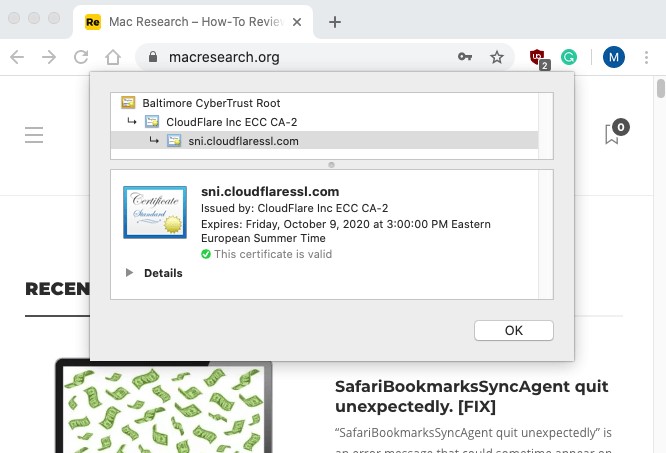Open Chrome's three-dot menu
666x453 pixels.
click(647, 58)
